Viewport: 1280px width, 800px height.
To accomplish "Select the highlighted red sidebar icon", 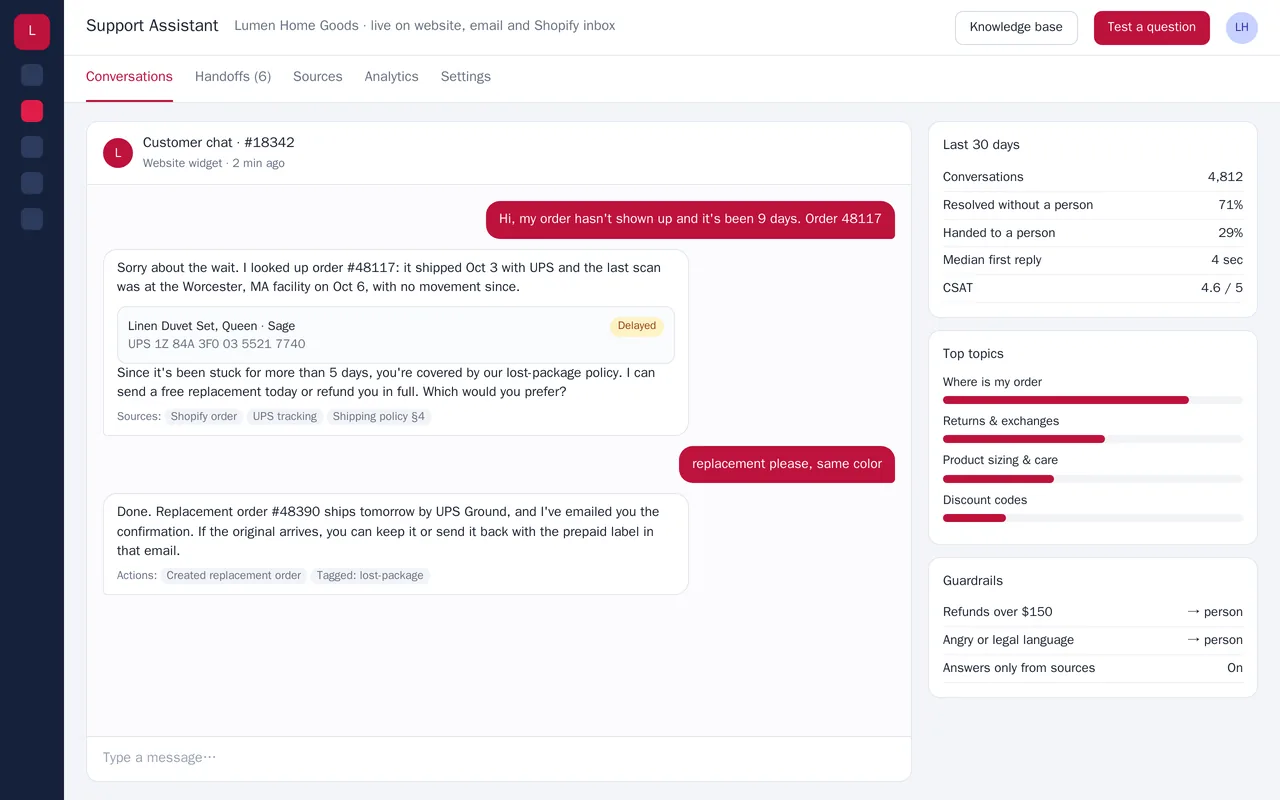I will click(32, 111).
